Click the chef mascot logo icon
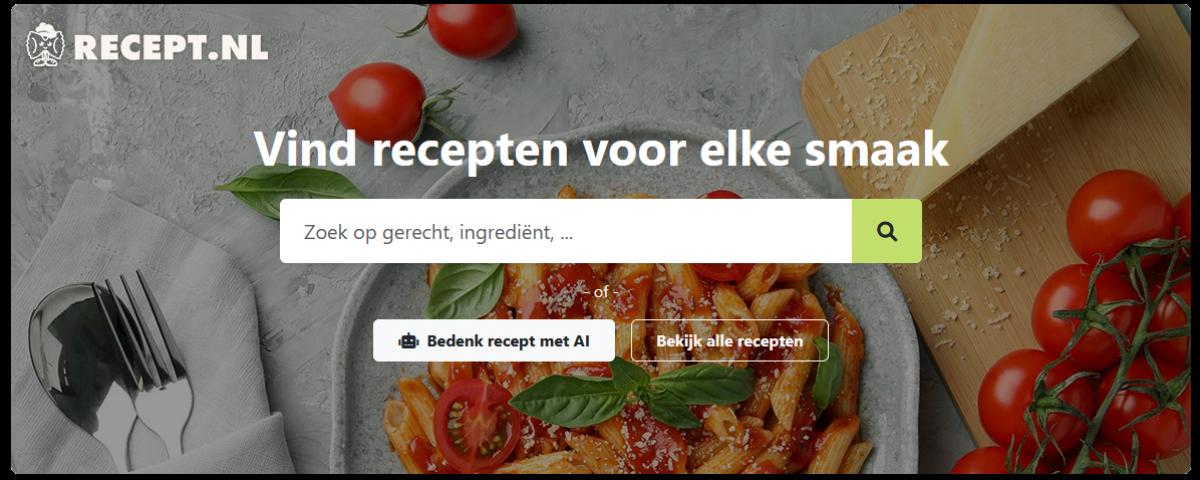This screenshot has width=1200, height=480. (47, 44)
